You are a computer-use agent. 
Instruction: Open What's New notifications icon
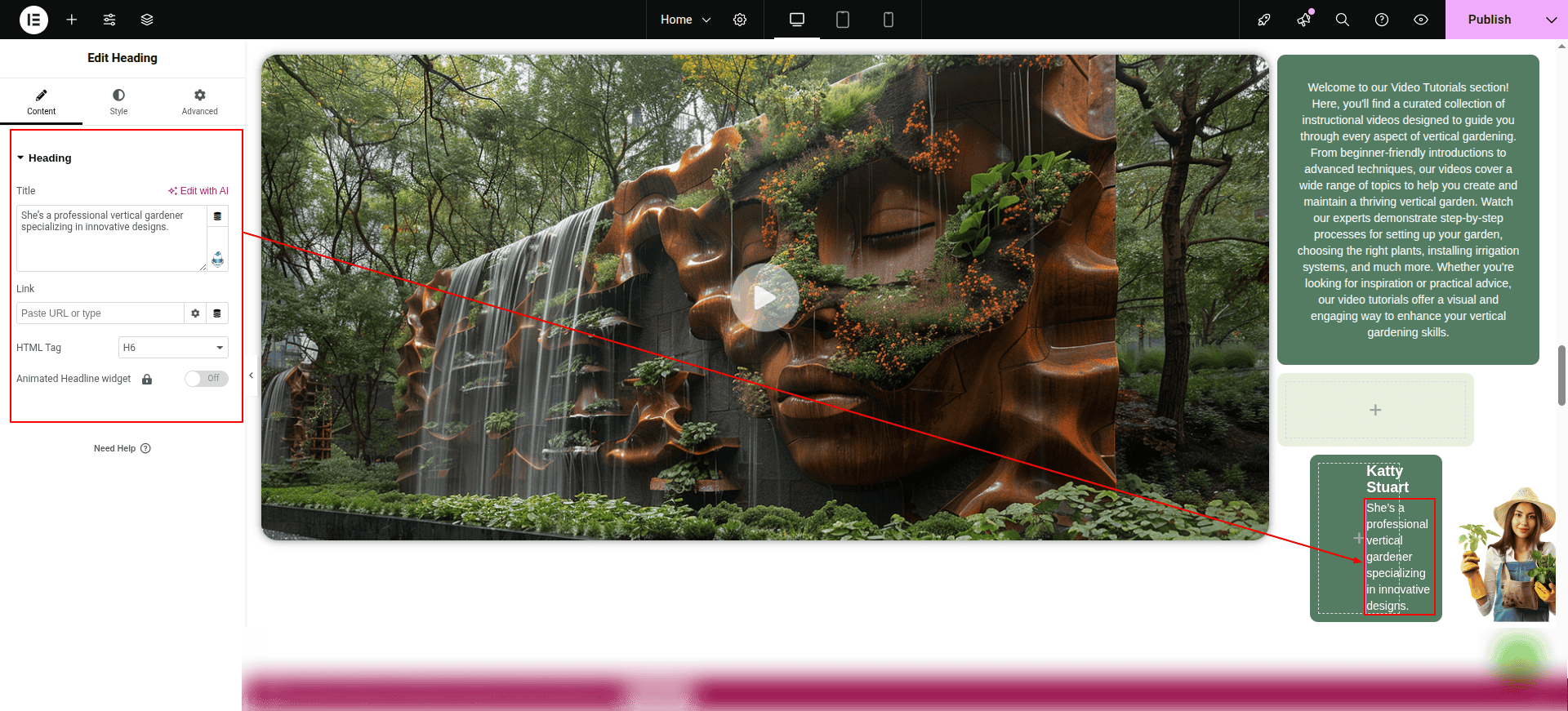pos(1303,20)
